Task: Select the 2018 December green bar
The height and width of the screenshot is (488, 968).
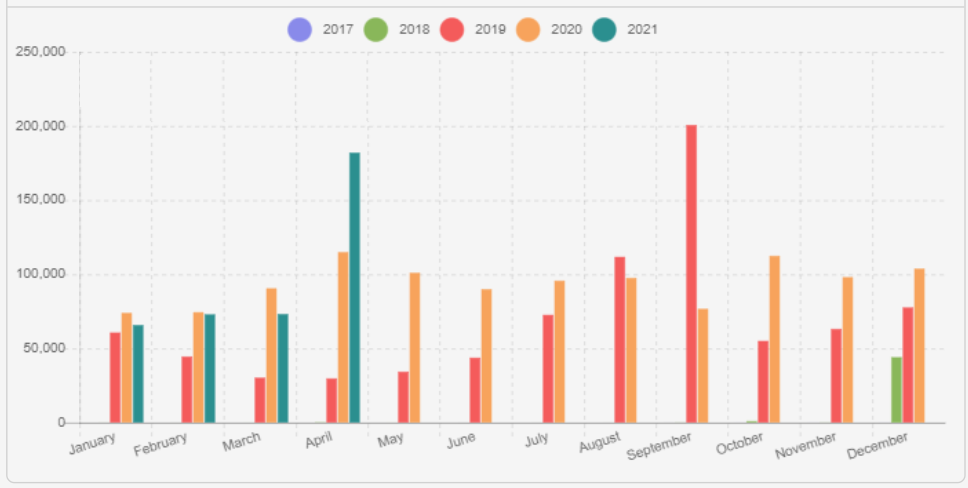Action: (x=896, y=390)
